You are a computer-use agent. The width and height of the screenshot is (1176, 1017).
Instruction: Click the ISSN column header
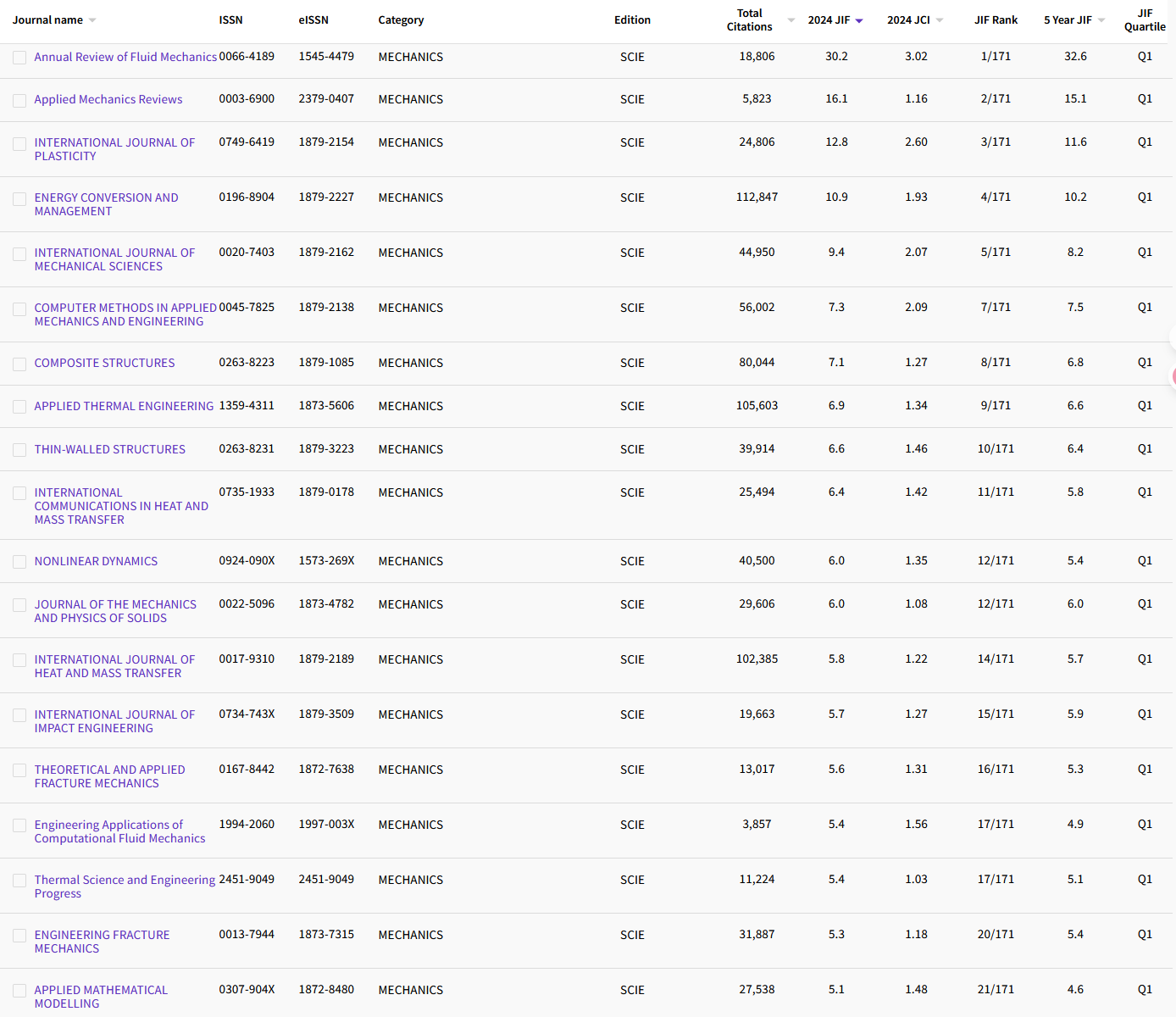(x=230, y=20)
